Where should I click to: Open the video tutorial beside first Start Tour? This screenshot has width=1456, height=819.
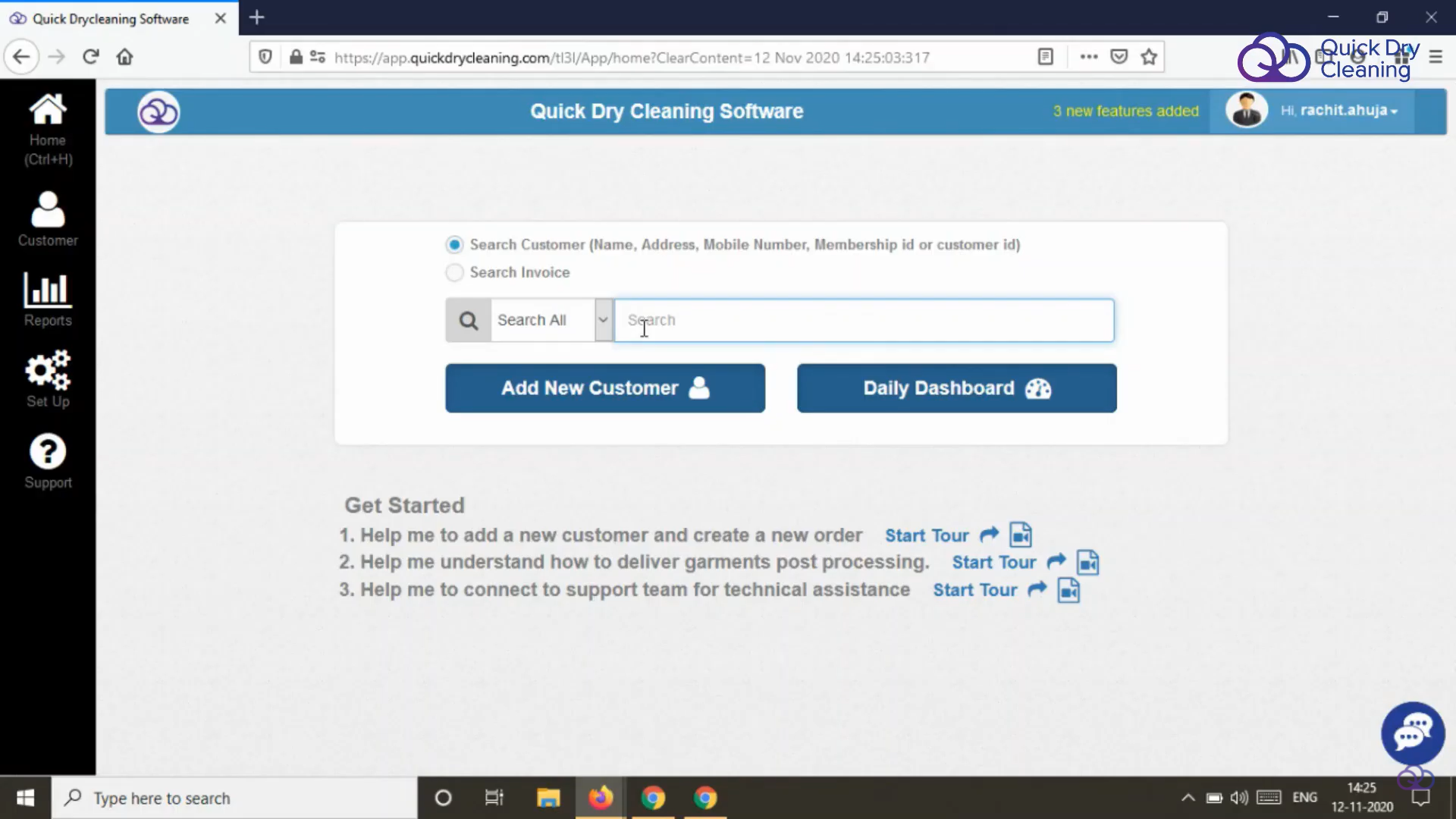point(1020,535)
